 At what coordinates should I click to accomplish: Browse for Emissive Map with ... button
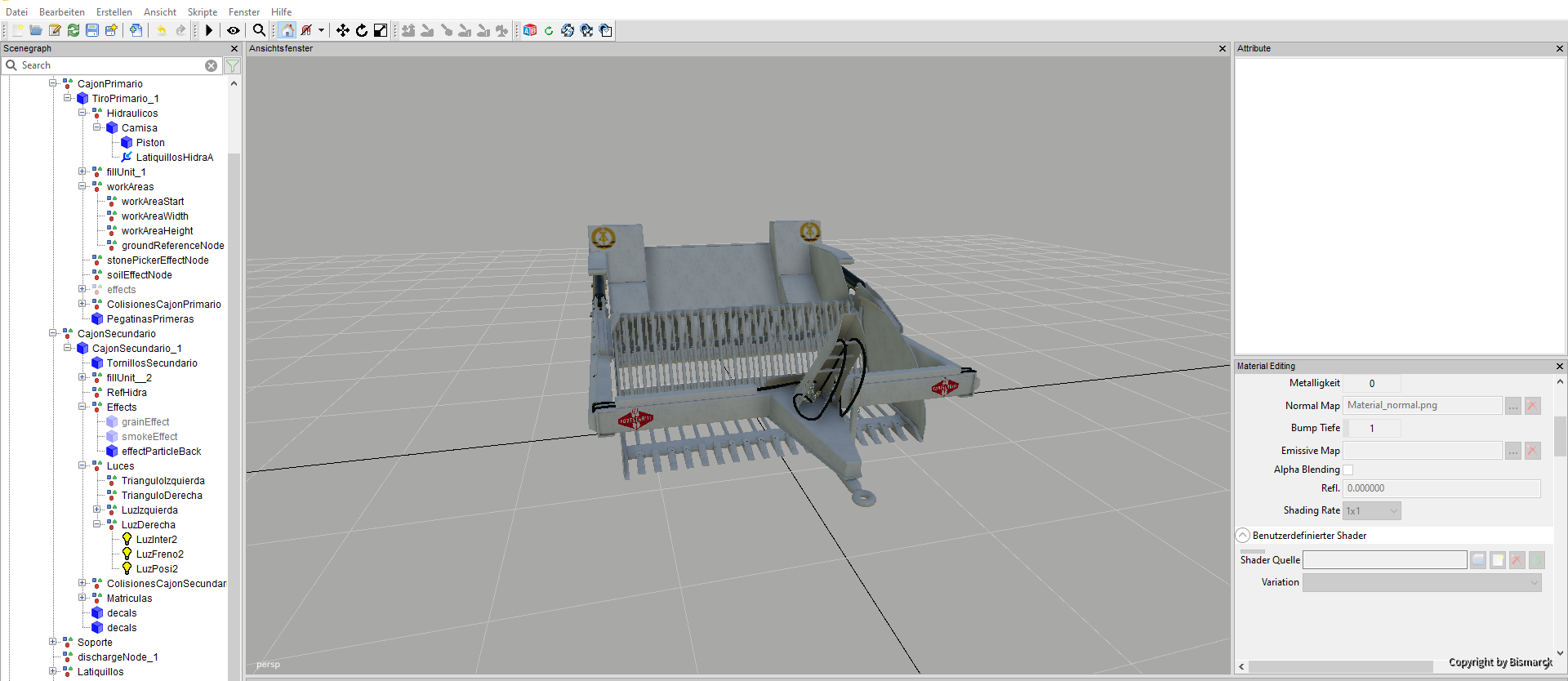(1513, 451)
